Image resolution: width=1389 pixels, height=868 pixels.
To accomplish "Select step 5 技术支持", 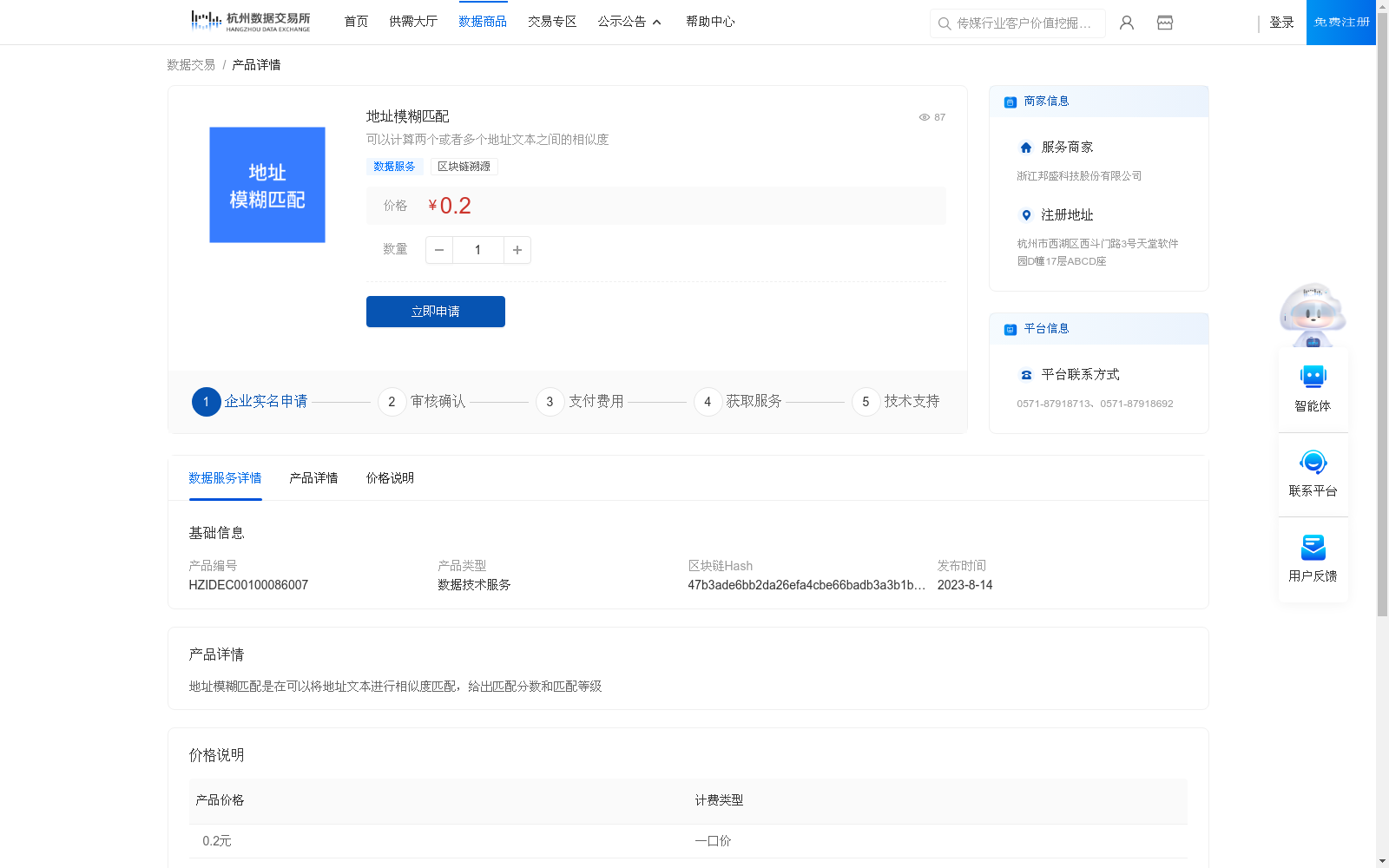I will [x=896, y=402].
